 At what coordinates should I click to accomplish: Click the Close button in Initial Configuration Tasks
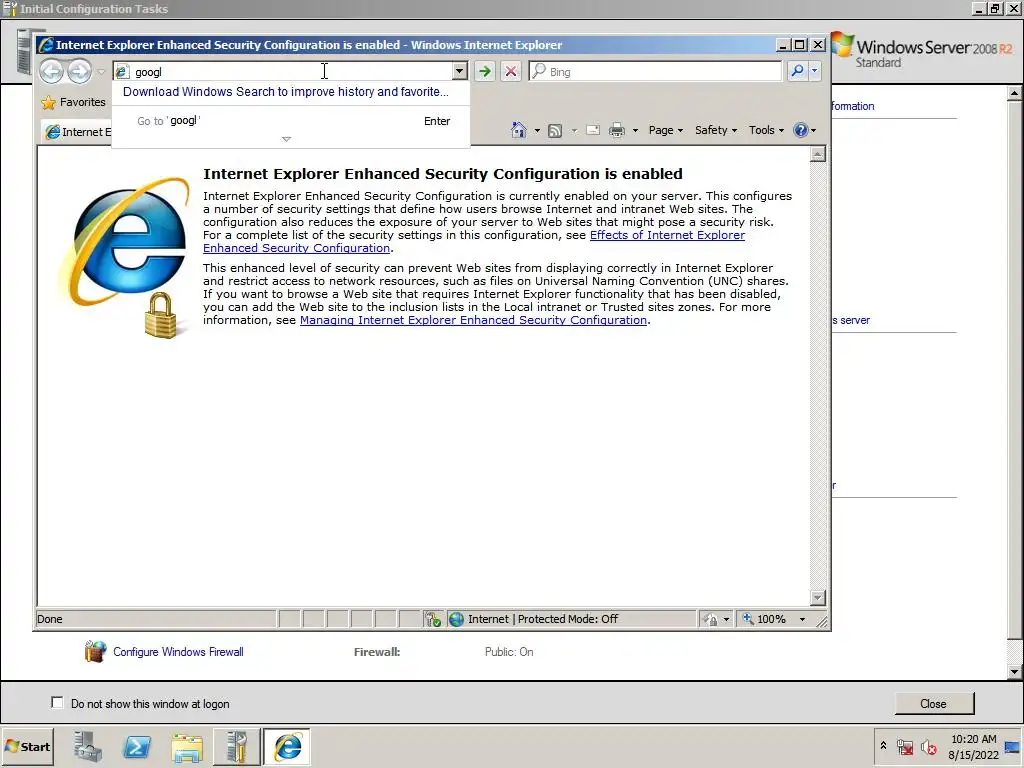tap(933, 703)
